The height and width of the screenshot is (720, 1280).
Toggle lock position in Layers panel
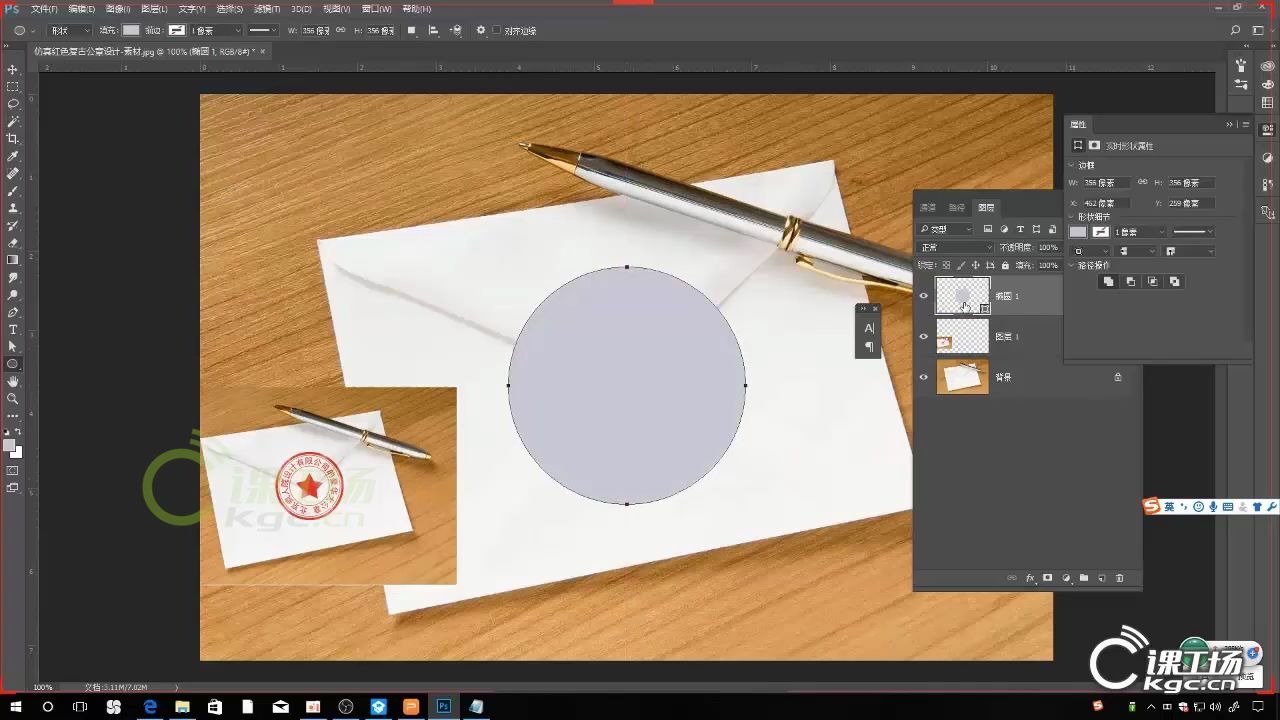[x=976, y=265]
